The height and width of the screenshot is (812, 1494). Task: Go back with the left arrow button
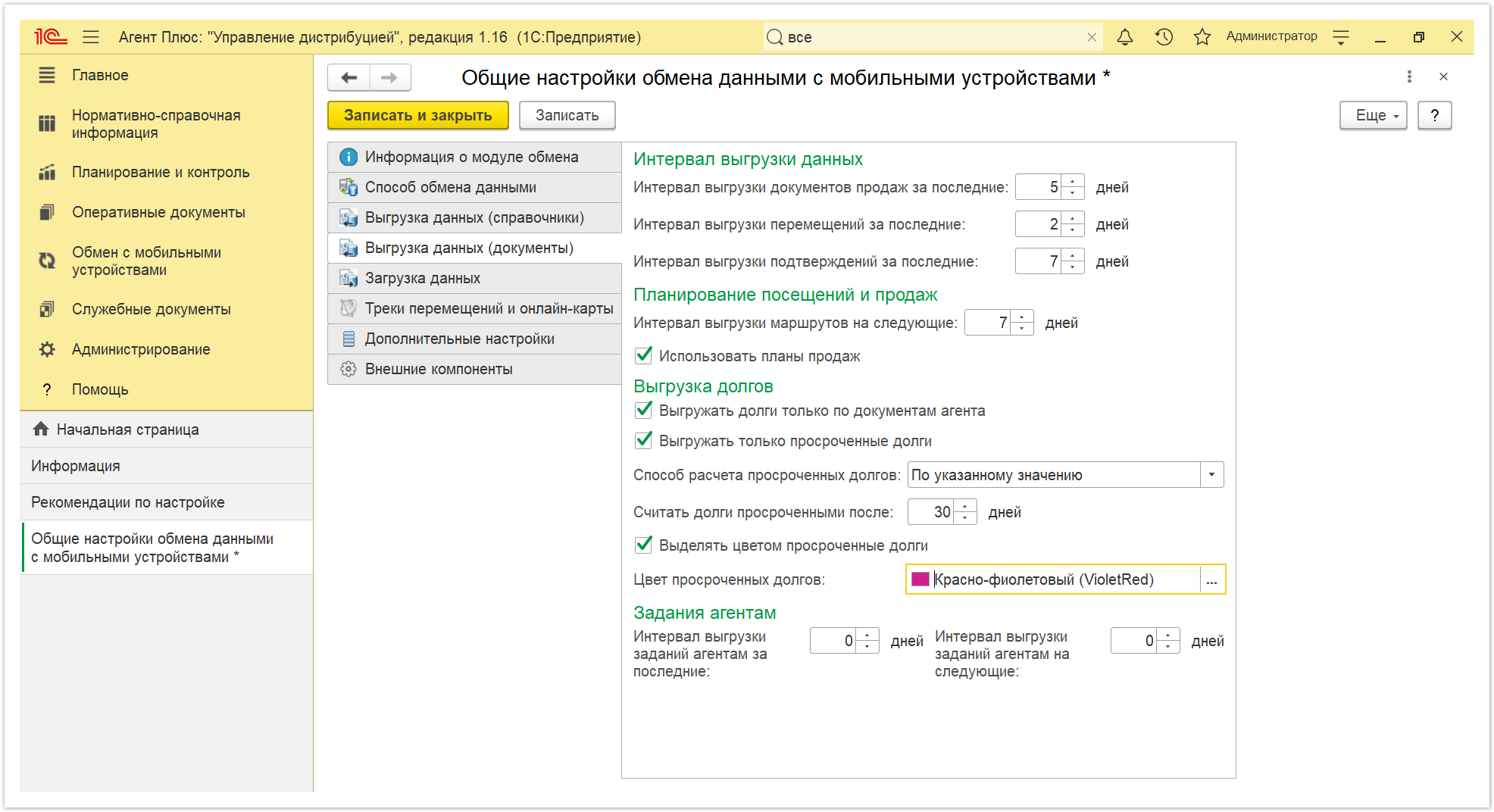point(349,77)
